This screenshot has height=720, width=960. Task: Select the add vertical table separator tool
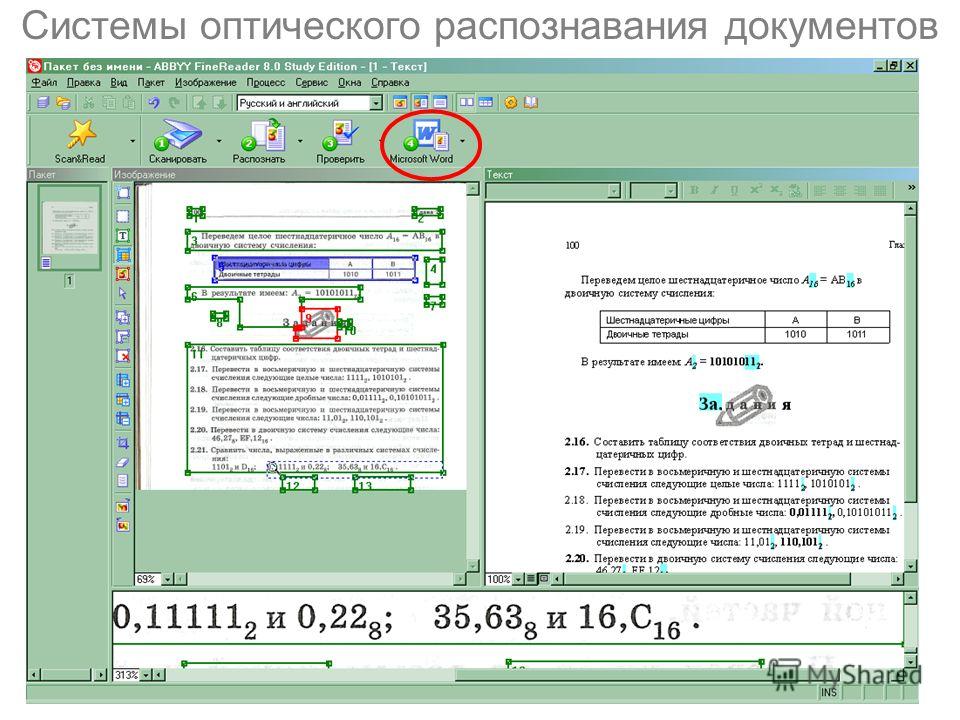[x=123, y=380]
